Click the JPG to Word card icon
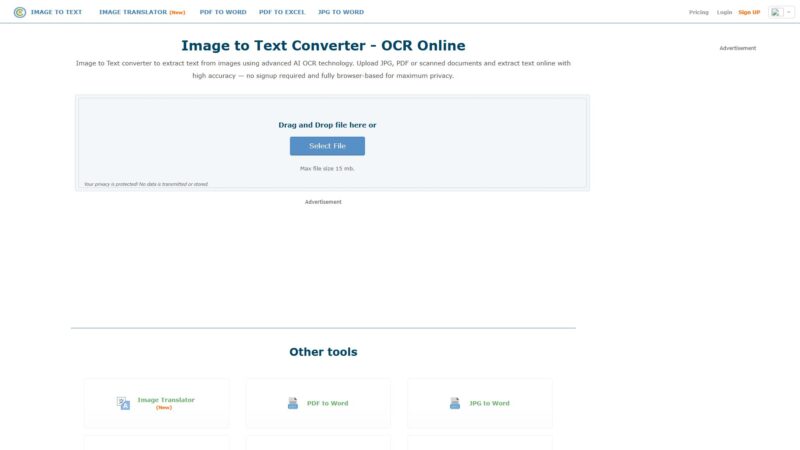800x450 pixels. coord(455,403)
